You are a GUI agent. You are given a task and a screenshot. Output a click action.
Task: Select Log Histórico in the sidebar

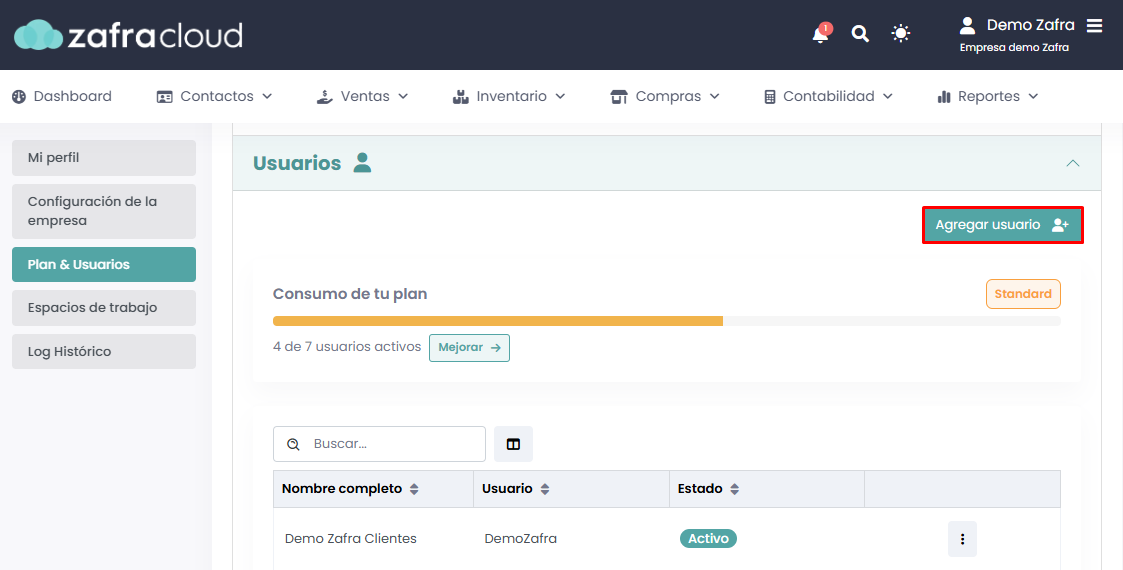104,352
